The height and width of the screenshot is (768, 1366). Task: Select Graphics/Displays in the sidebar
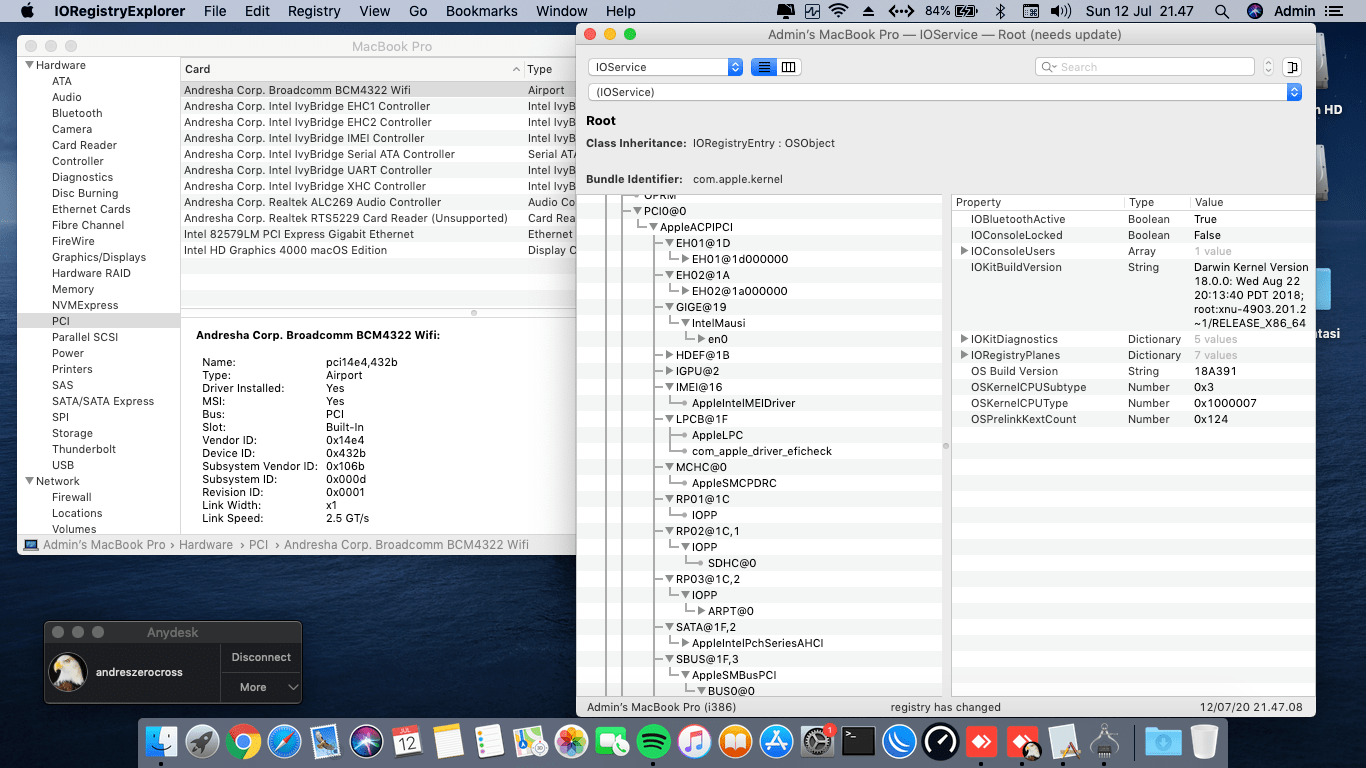[99, 257]
